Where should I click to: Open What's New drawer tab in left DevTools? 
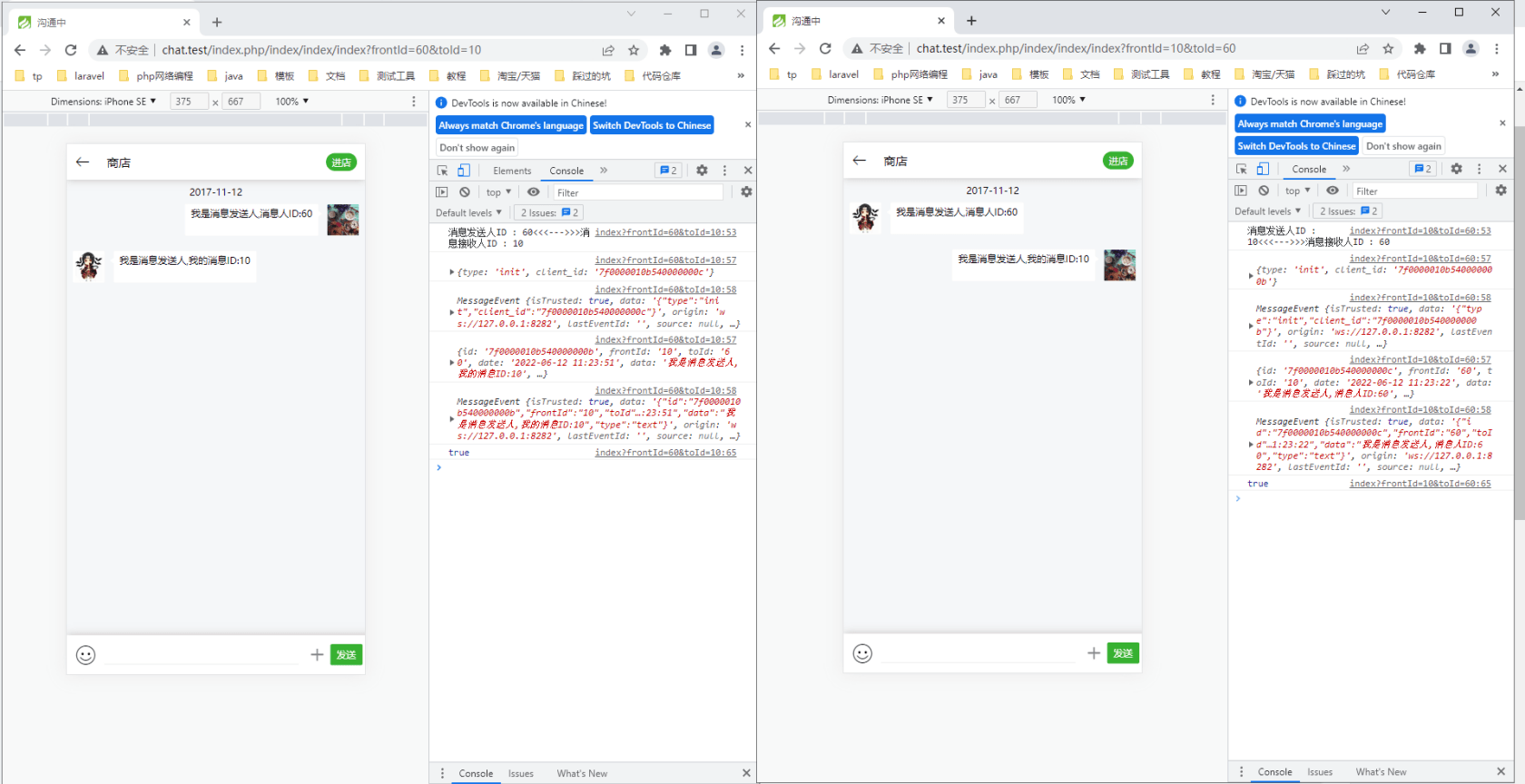[x=582, y=774]
